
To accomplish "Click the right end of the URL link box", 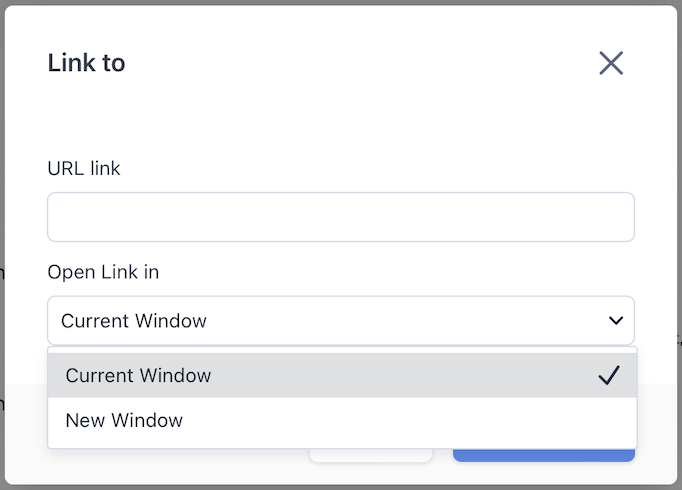I will [610, 217].
